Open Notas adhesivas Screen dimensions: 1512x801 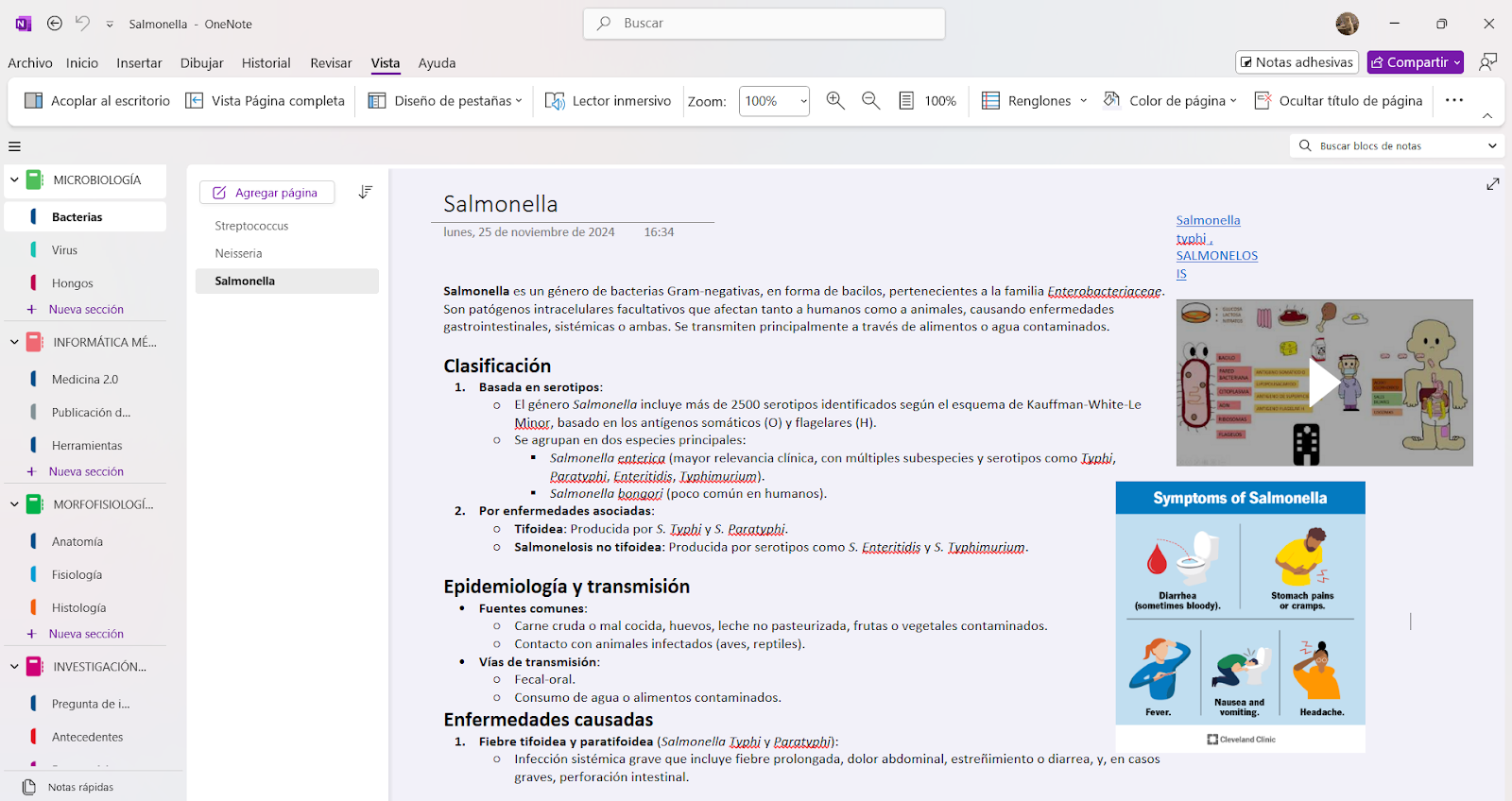[1297, 62]
